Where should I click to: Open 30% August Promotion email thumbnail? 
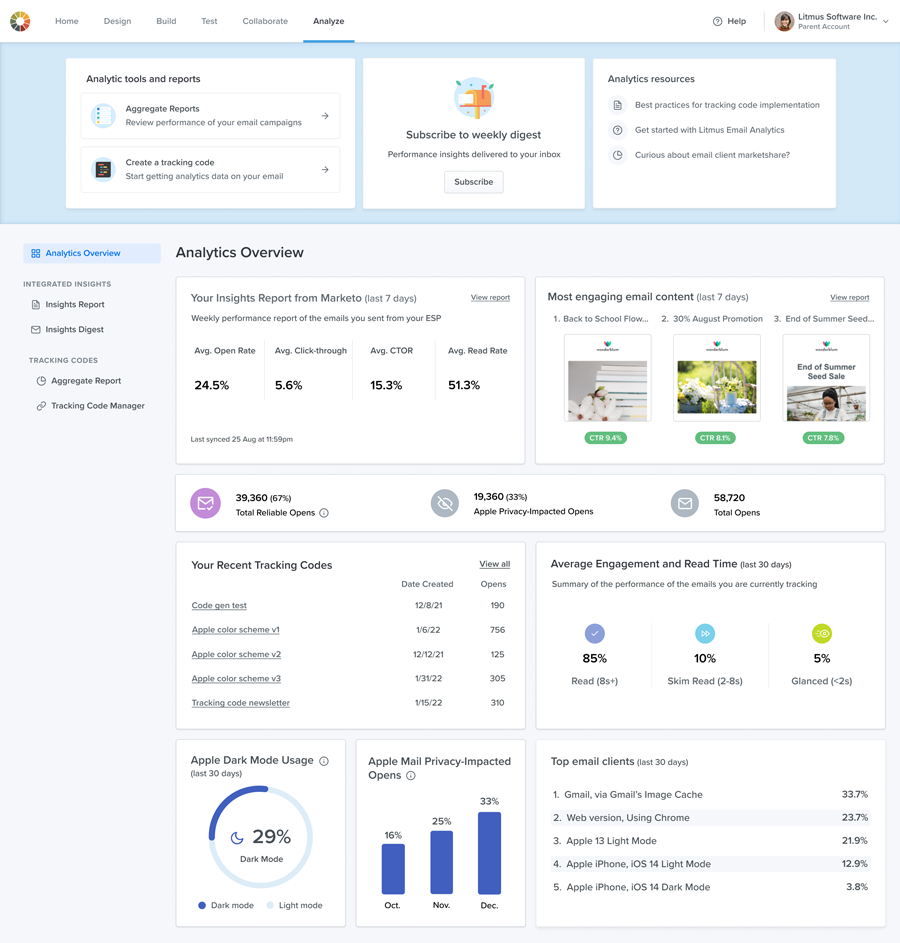[717, 378]
